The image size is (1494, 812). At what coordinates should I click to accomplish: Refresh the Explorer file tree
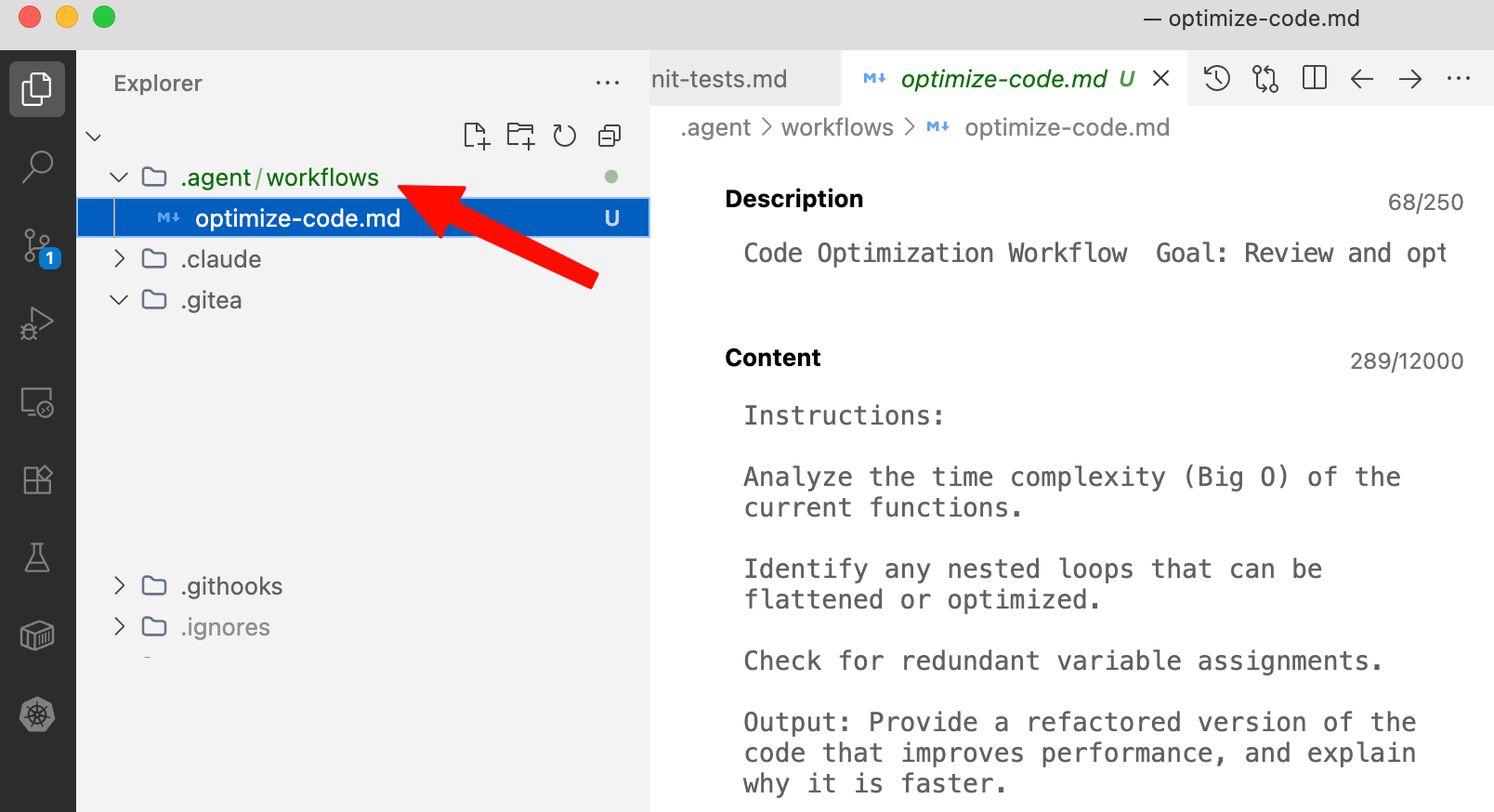[565, 136]
